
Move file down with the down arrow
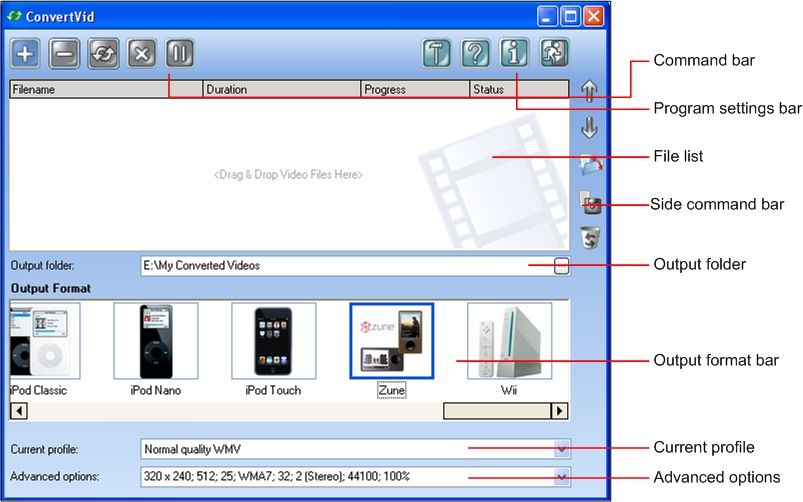pos(589,127)
